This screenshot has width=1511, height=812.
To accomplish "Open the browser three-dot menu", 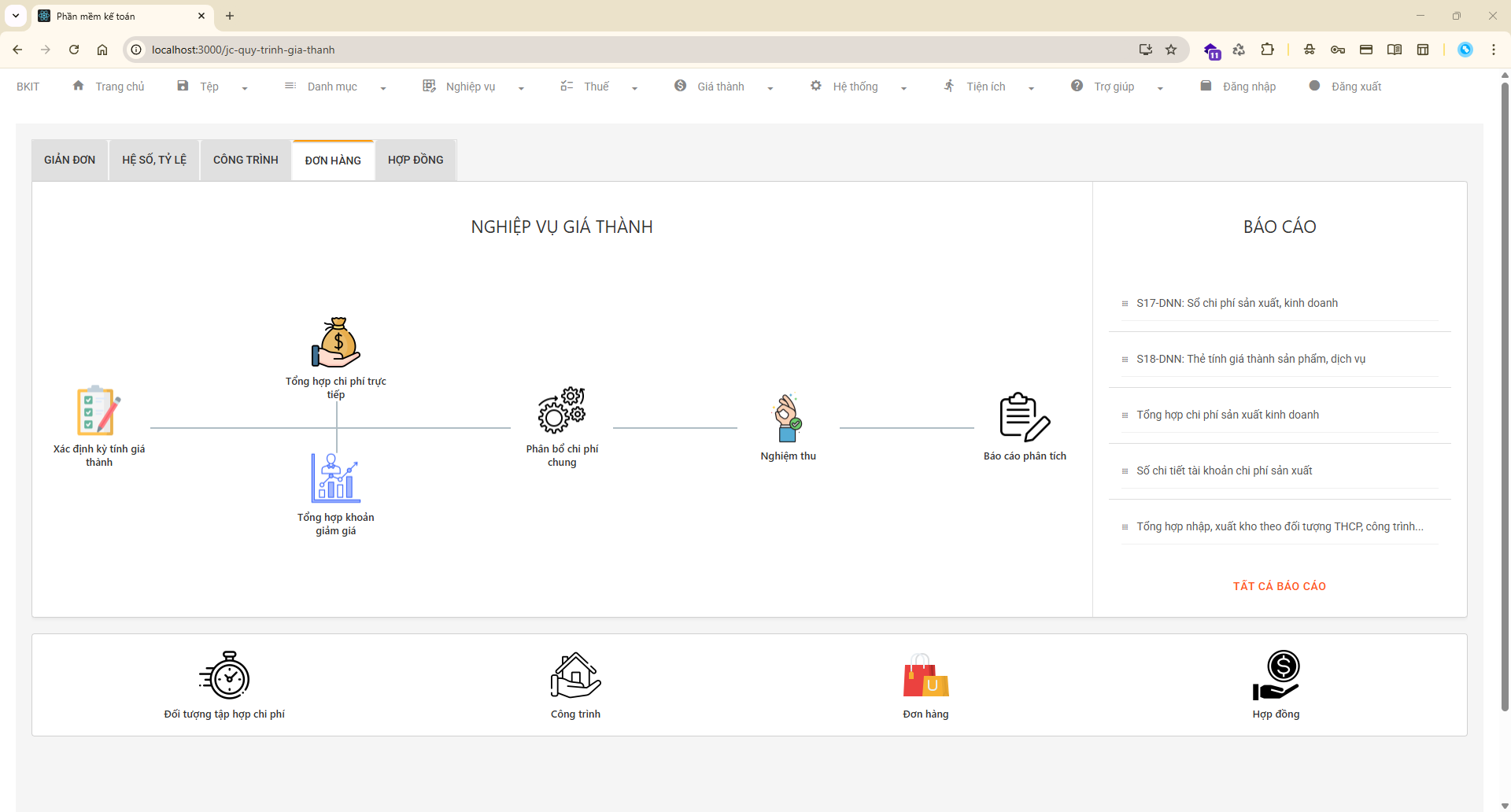I will click(x=1493, y=50).
